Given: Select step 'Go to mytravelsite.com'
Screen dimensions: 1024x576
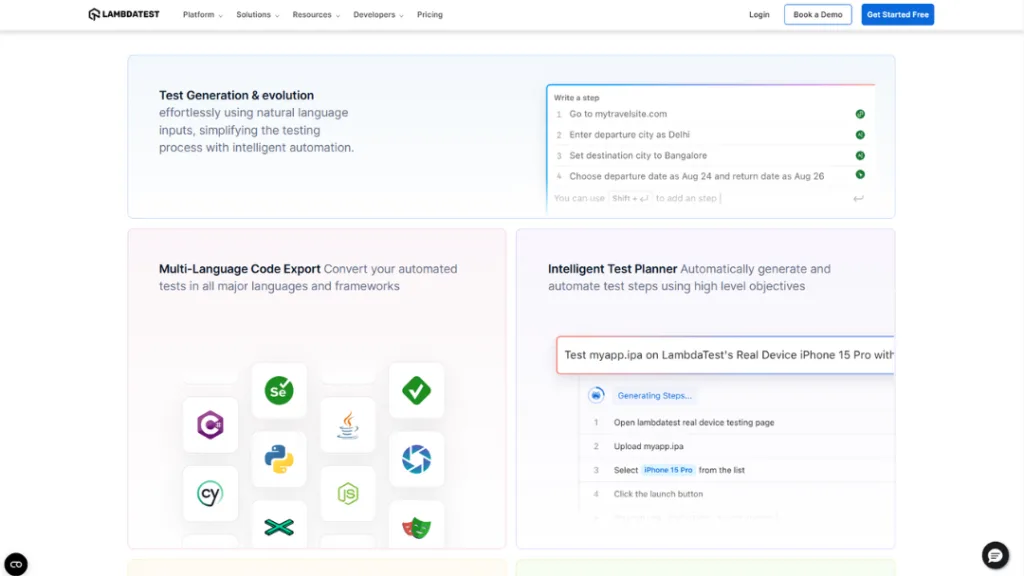Looking at the screenshot, I should (618, 114).
